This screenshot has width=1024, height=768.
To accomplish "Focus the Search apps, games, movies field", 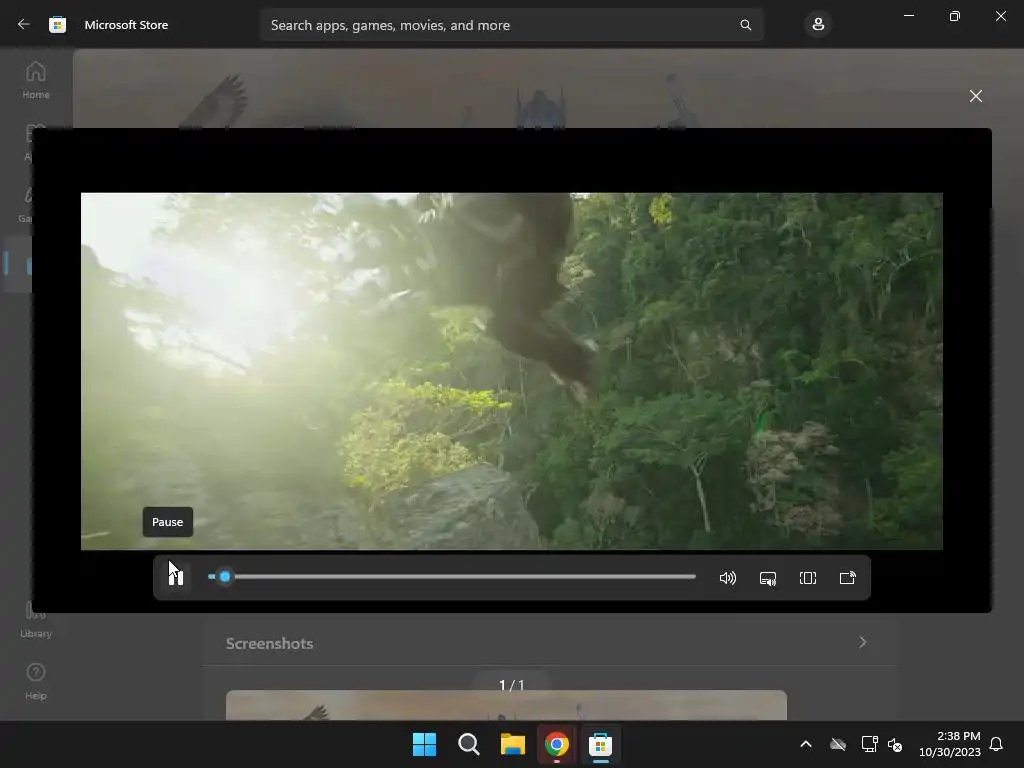I will click(x=511, y=25).
